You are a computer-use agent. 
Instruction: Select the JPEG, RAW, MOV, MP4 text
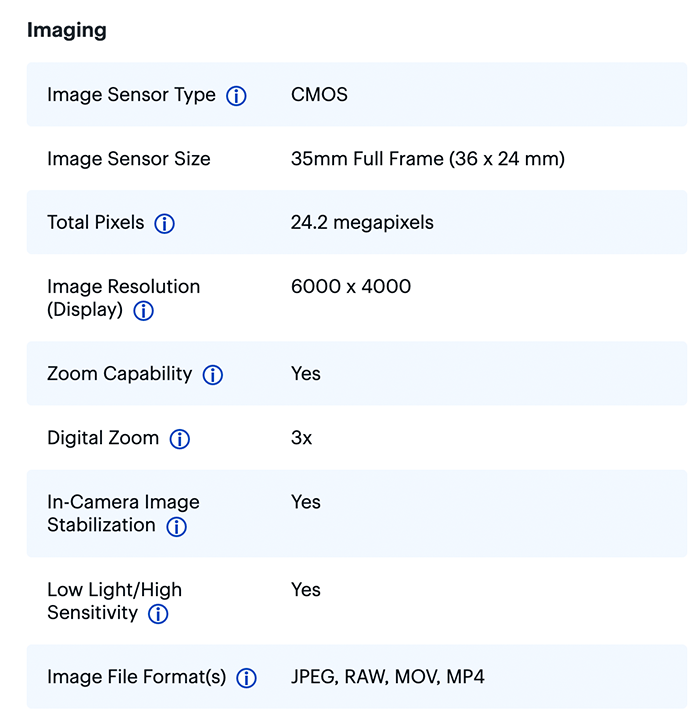click(387, 677)
